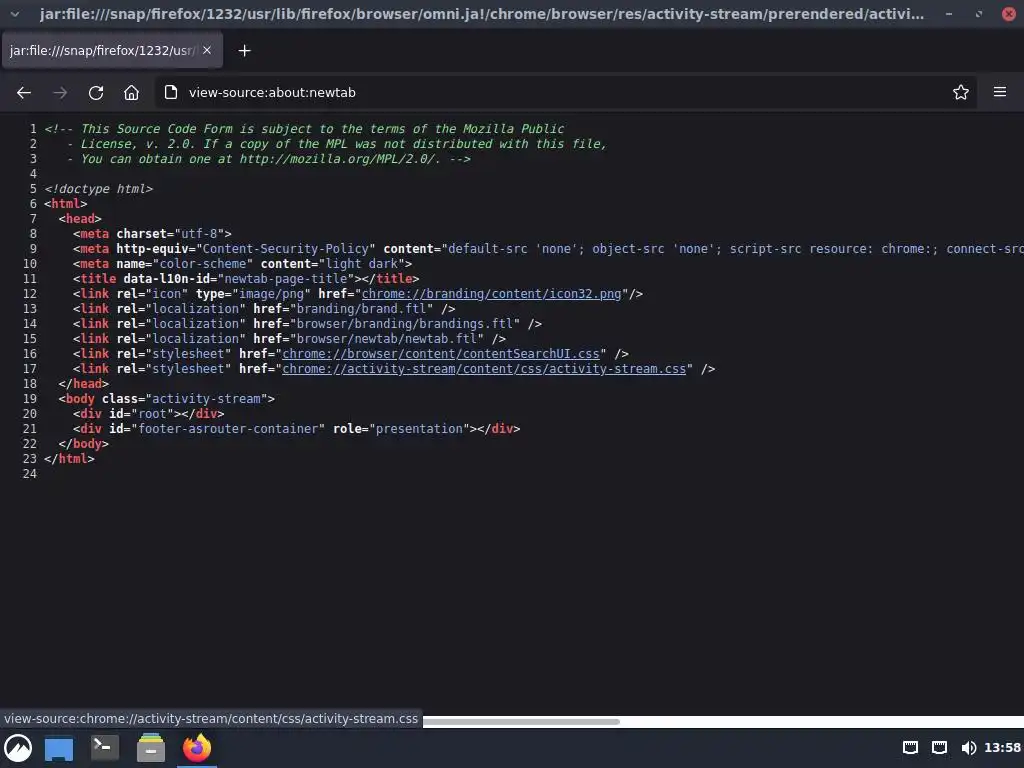Click the 'activity-stream' body class value
1024x768 pixels.
coord(206,399)
